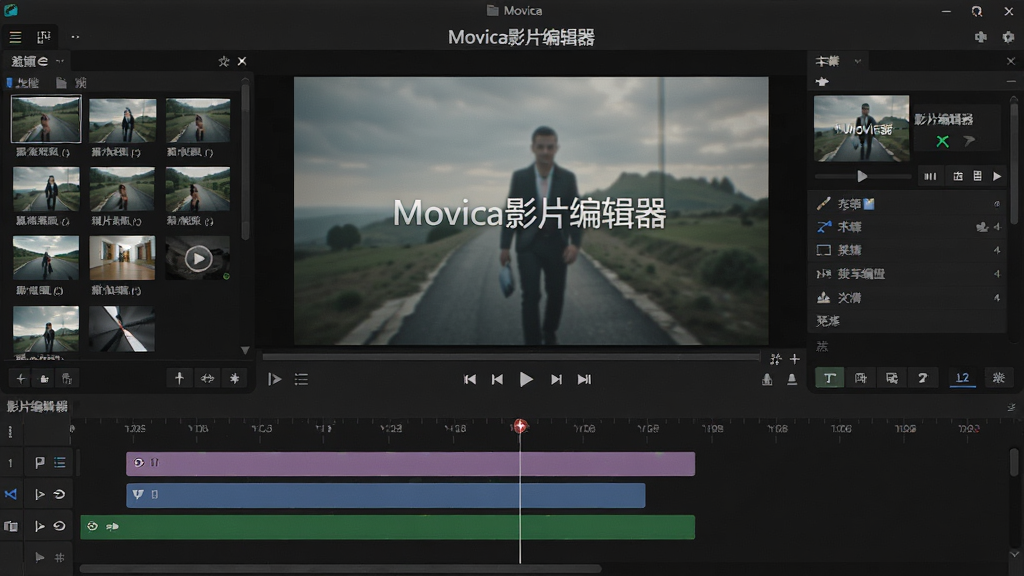This screenshot has width=1024, height=576.
Task: Click the preview progress bar under the video
Action: coord(511,357)
